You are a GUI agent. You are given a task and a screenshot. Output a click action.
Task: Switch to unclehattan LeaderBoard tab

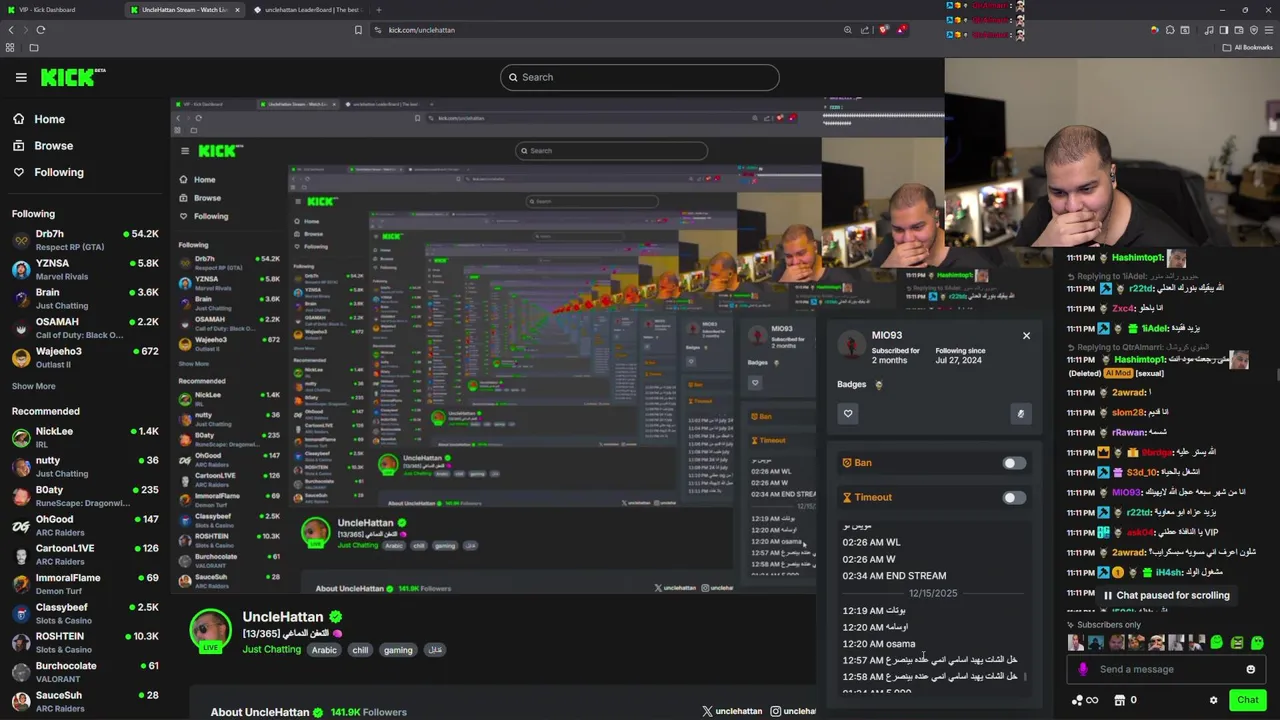(x=306, y=10)
